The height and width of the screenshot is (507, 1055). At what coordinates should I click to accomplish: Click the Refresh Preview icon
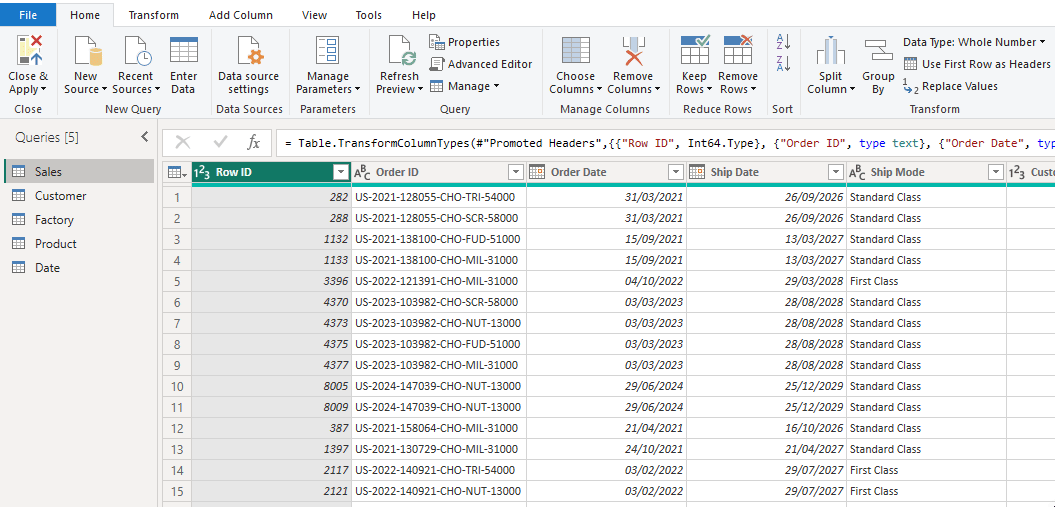coord(402,51)
